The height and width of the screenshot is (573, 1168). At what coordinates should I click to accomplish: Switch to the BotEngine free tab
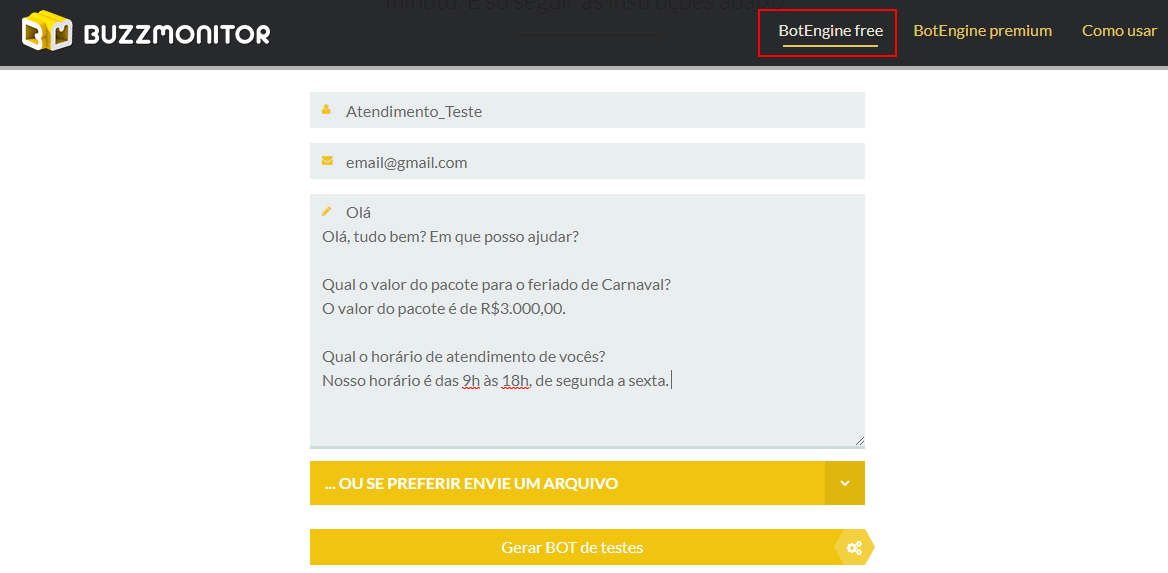pos(830,31)
